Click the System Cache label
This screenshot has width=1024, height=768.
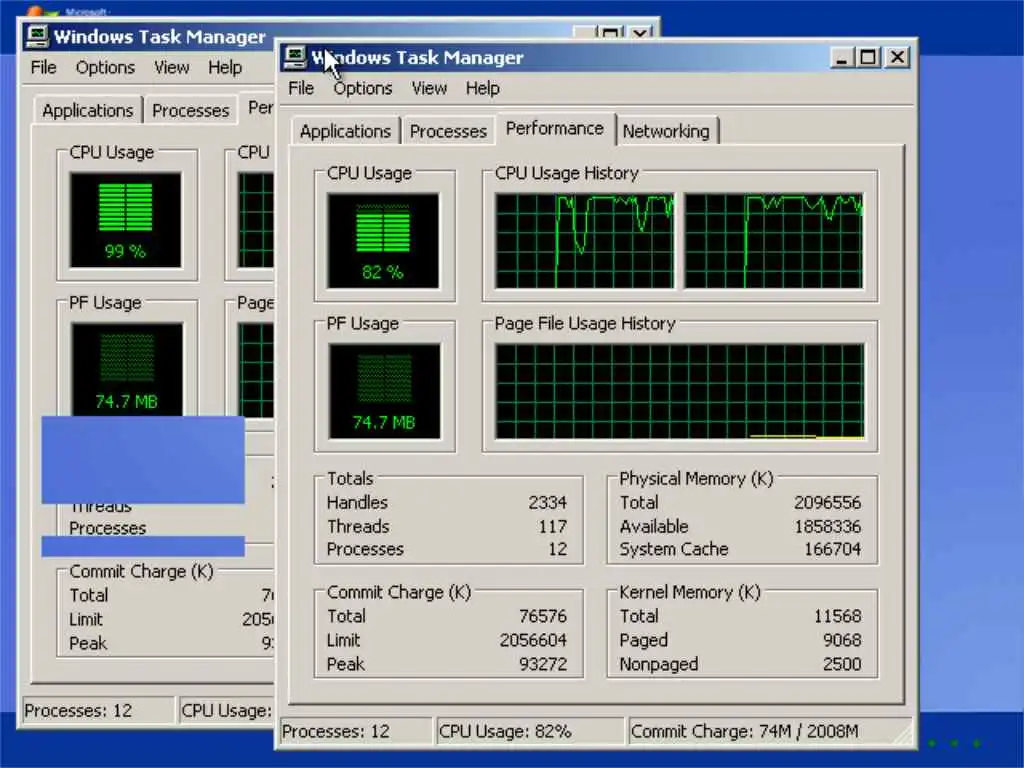674,549
